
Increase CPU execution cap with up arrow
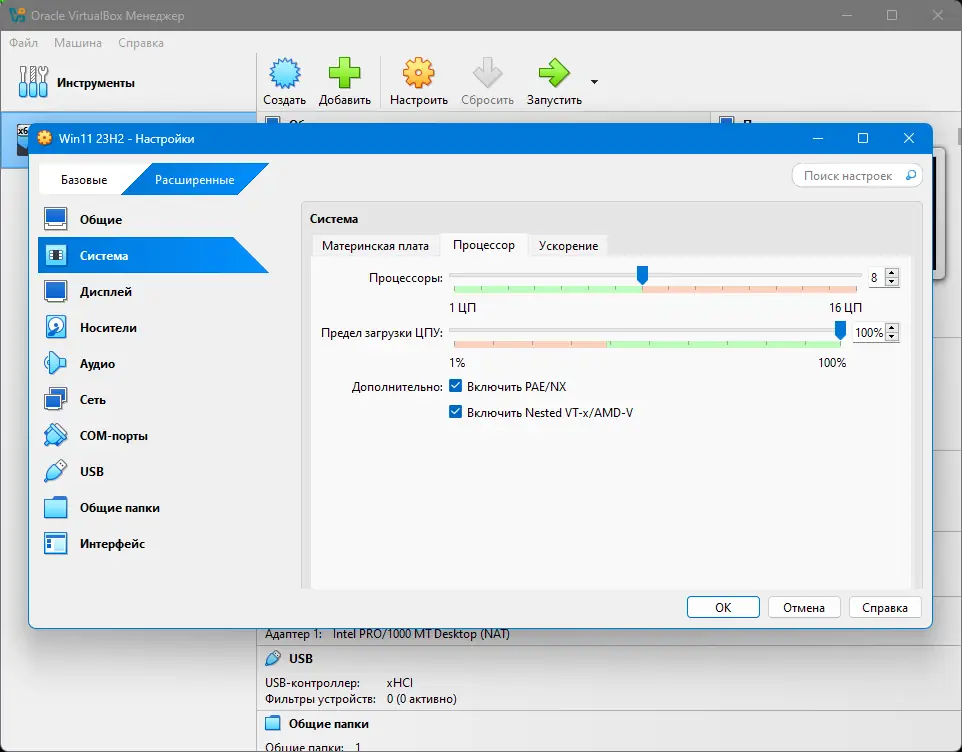tap(892, 328)
